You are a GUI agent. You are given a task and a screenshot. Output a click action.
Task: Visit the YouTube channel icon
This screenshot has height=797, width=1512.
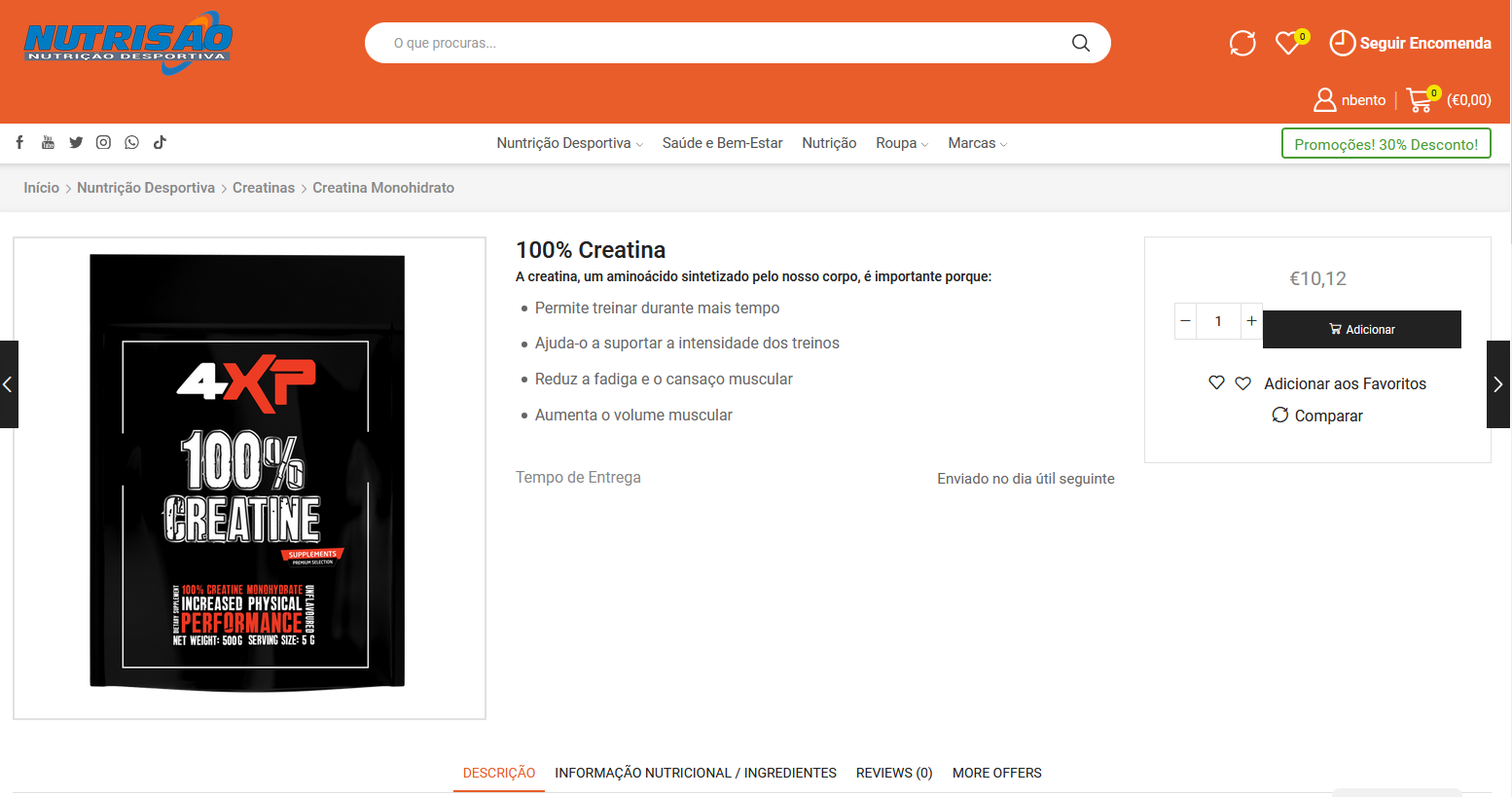[x=48, y=142]
